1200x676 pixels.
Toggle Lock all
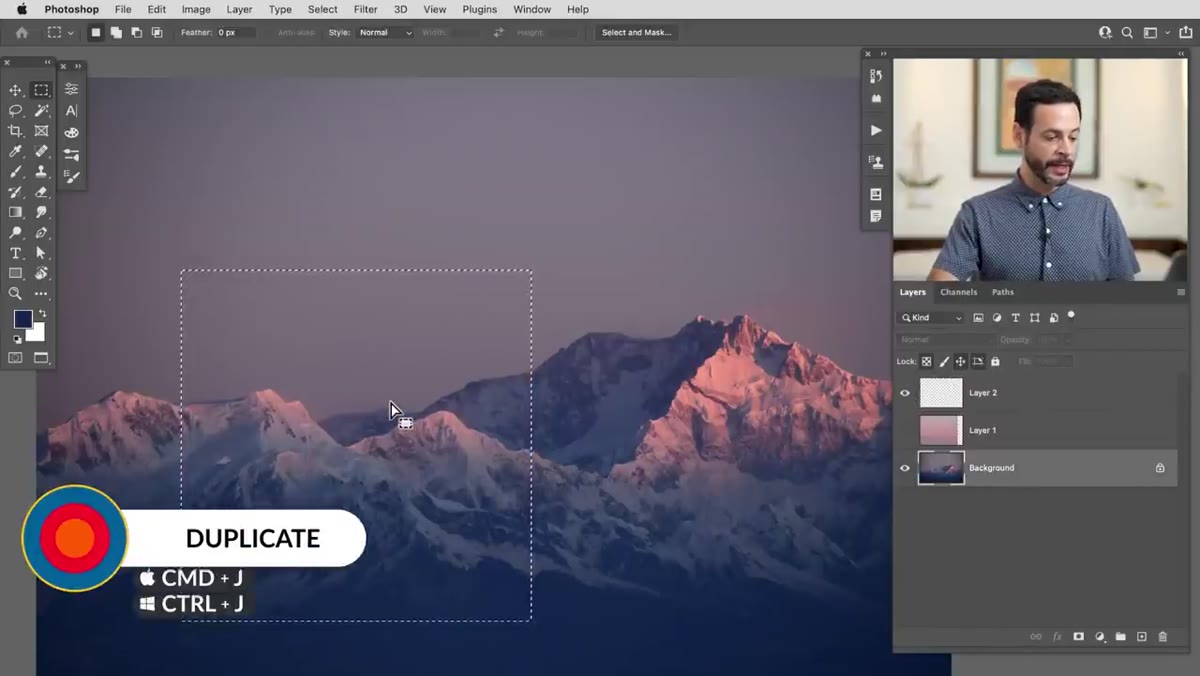994,361
